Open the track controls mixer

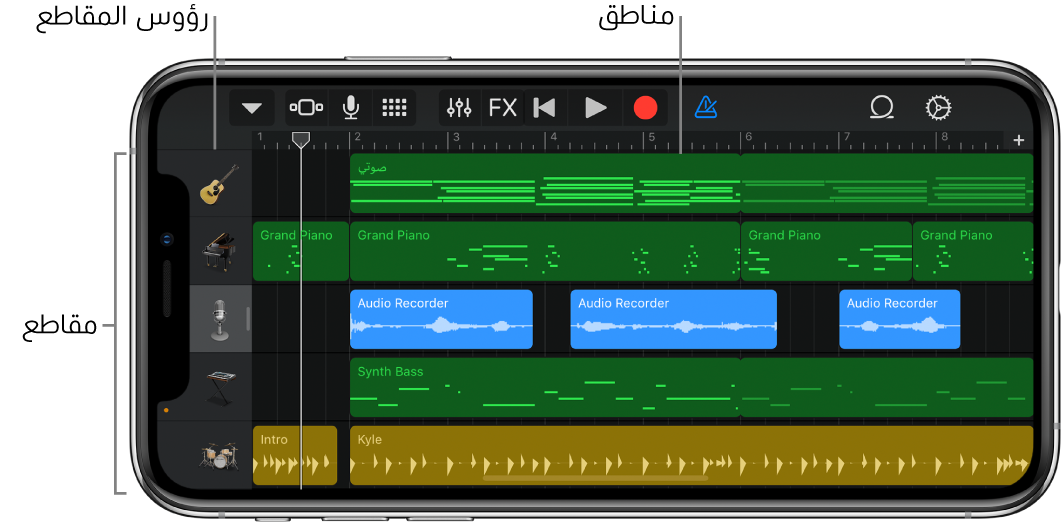(x=459, y=108)
